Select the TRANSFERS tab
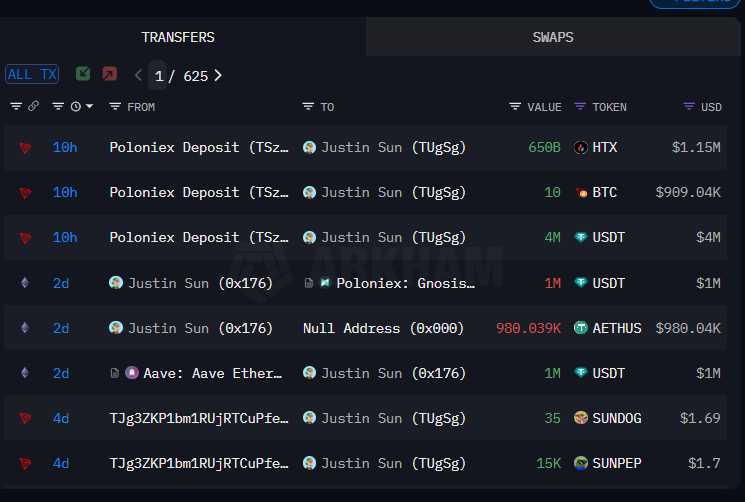745x502 pixels. pyautogui.click(x=178, y=37)
